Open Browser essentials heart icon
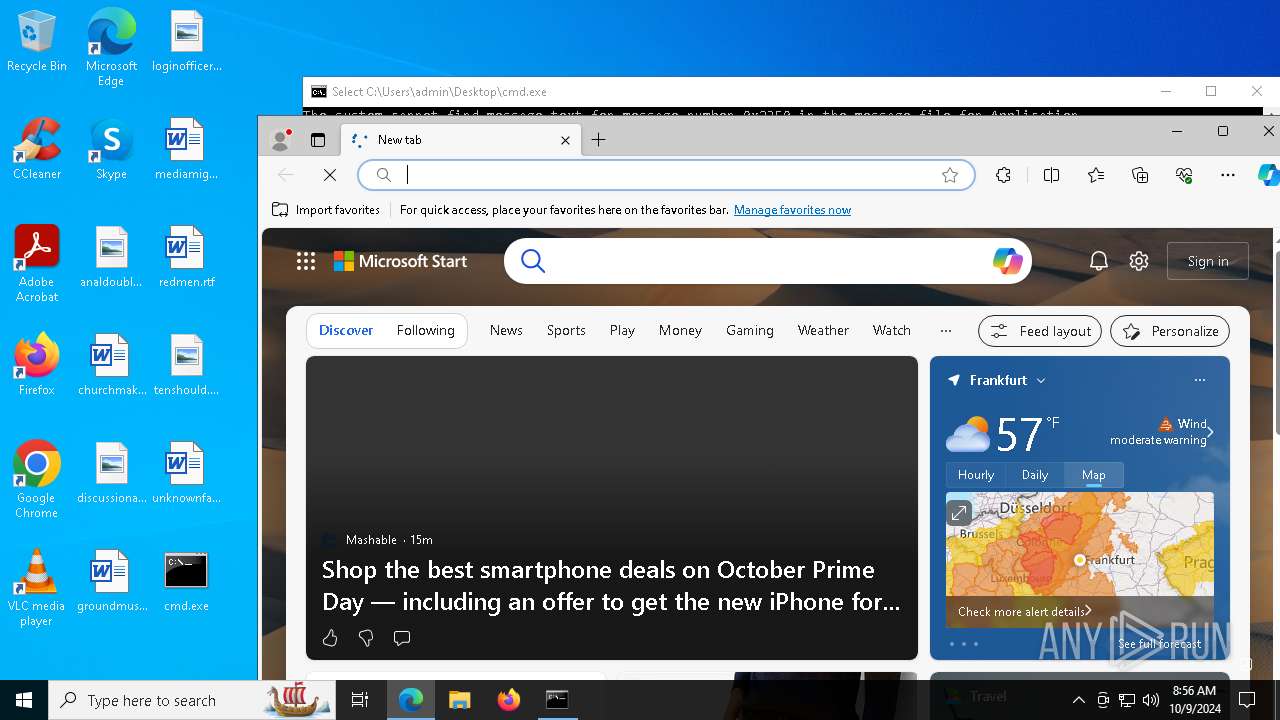1280x720 pixels. point(1184,175)
